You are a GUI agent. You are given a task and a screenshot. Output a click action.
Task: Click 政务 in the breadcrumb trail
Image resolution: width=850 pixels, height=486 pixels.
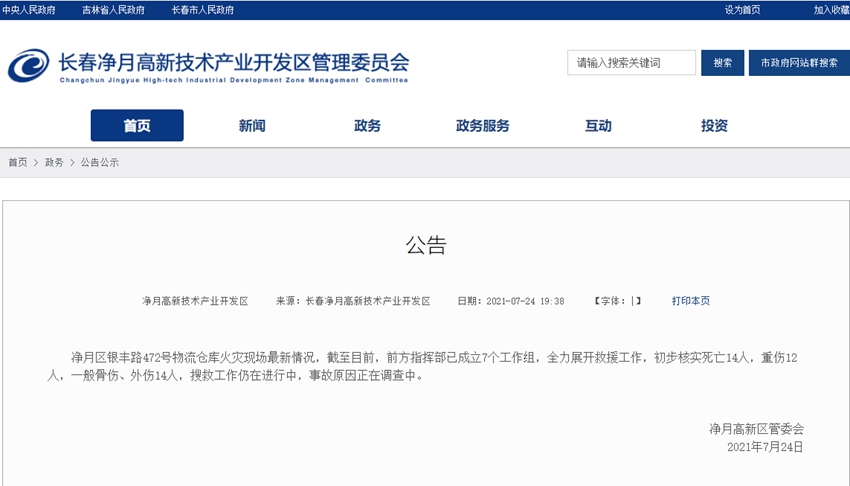pos(54,162)
